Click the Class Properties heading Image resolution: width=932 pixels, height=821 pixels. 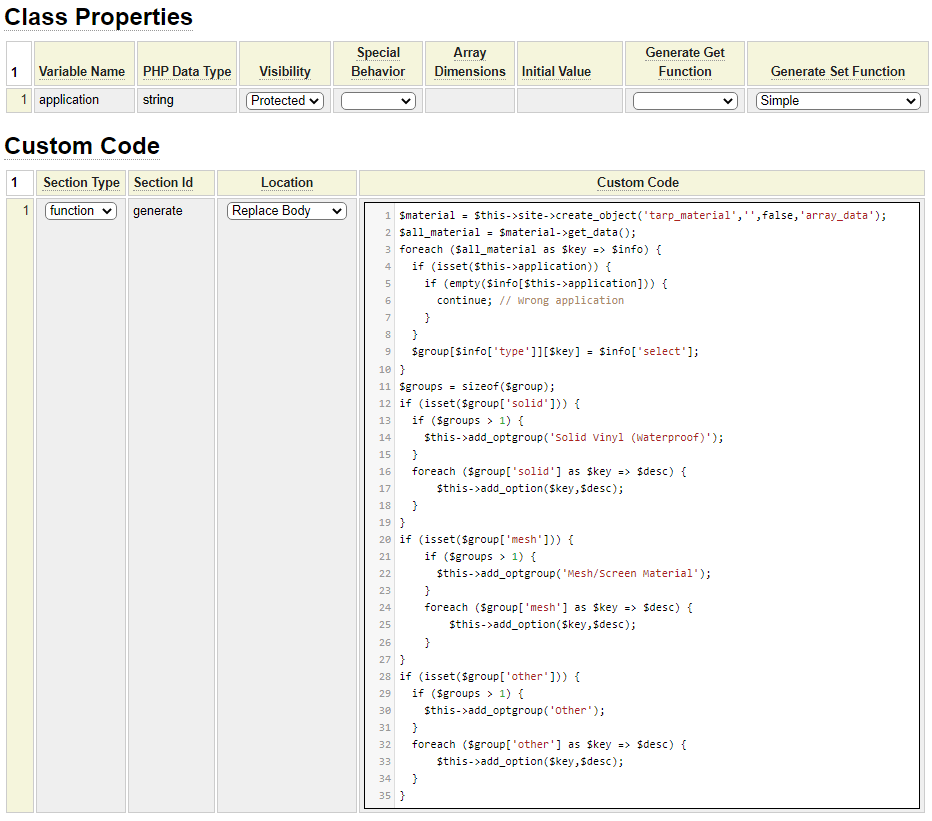(x=99, y=17)
